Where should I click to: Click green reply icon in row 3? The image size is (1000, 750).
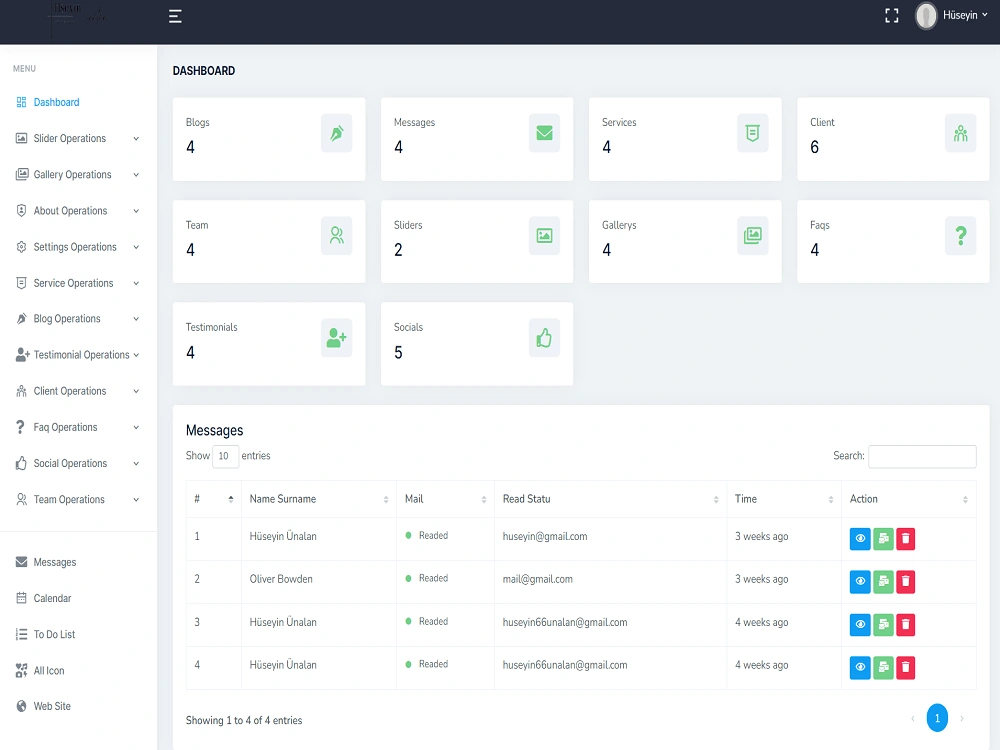tap(883, 625)
